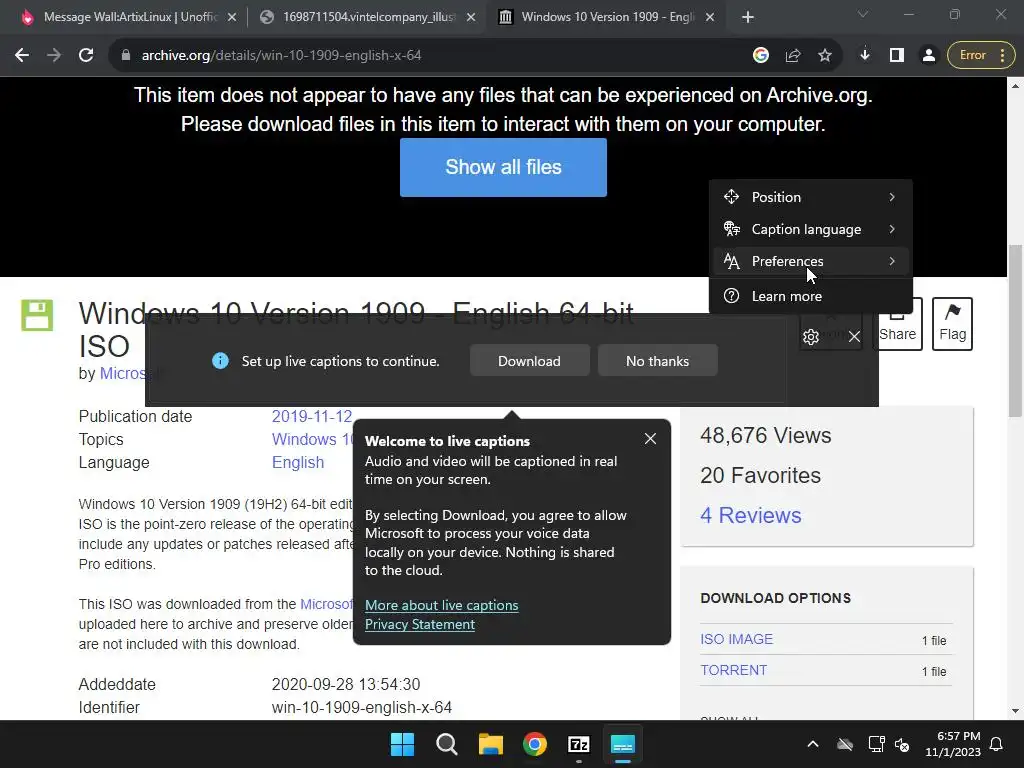Expand the Caption language chevron
The image size is (1024, 768).
pos(892,229)
